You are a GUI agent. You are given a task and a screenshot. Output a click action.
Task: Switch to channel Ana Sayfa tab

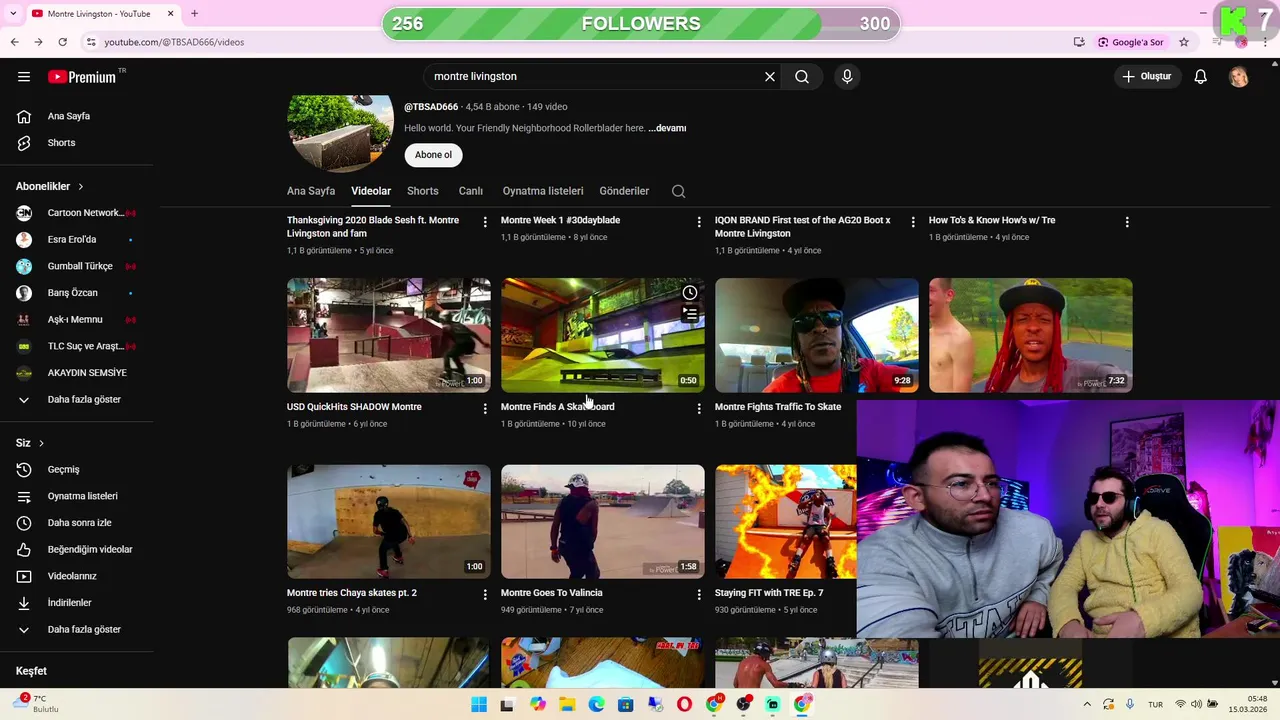311,191
